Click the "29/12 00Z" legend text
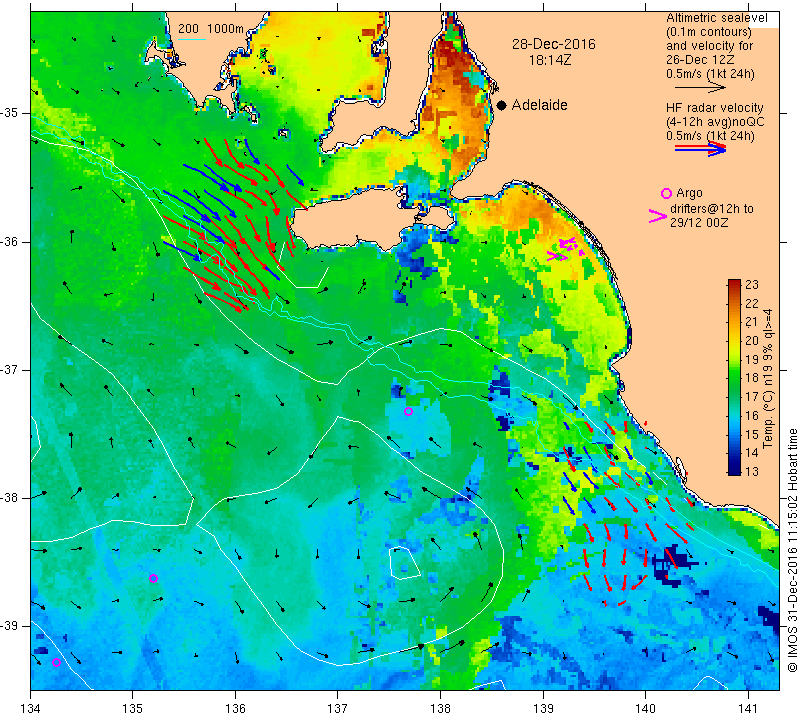Screen dimensions: 800x720 [x=699, y=223]
